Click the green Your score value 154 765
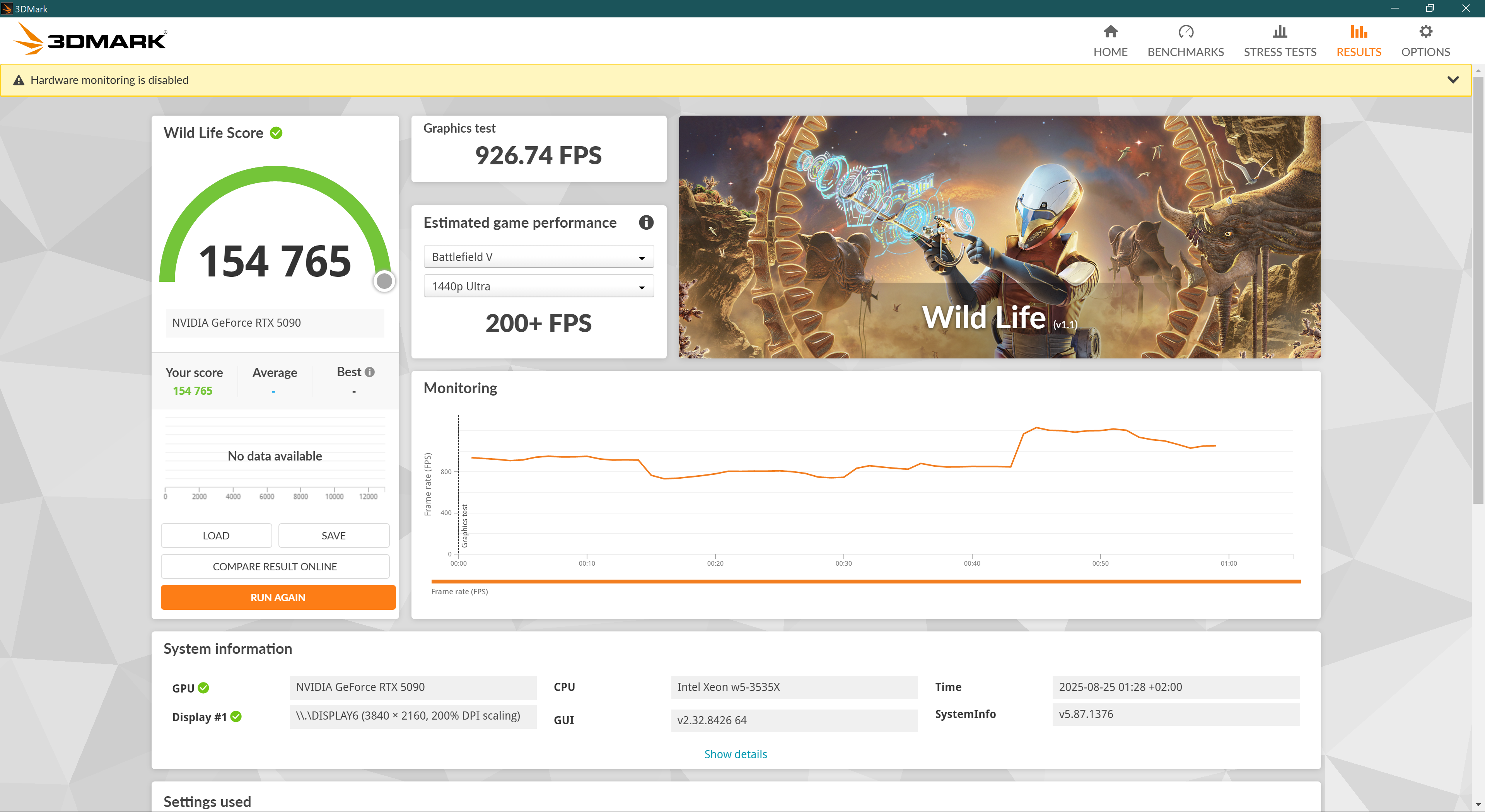Image resolution: width=1485 pixels, height=812 pixels. [x=193, y=391]
